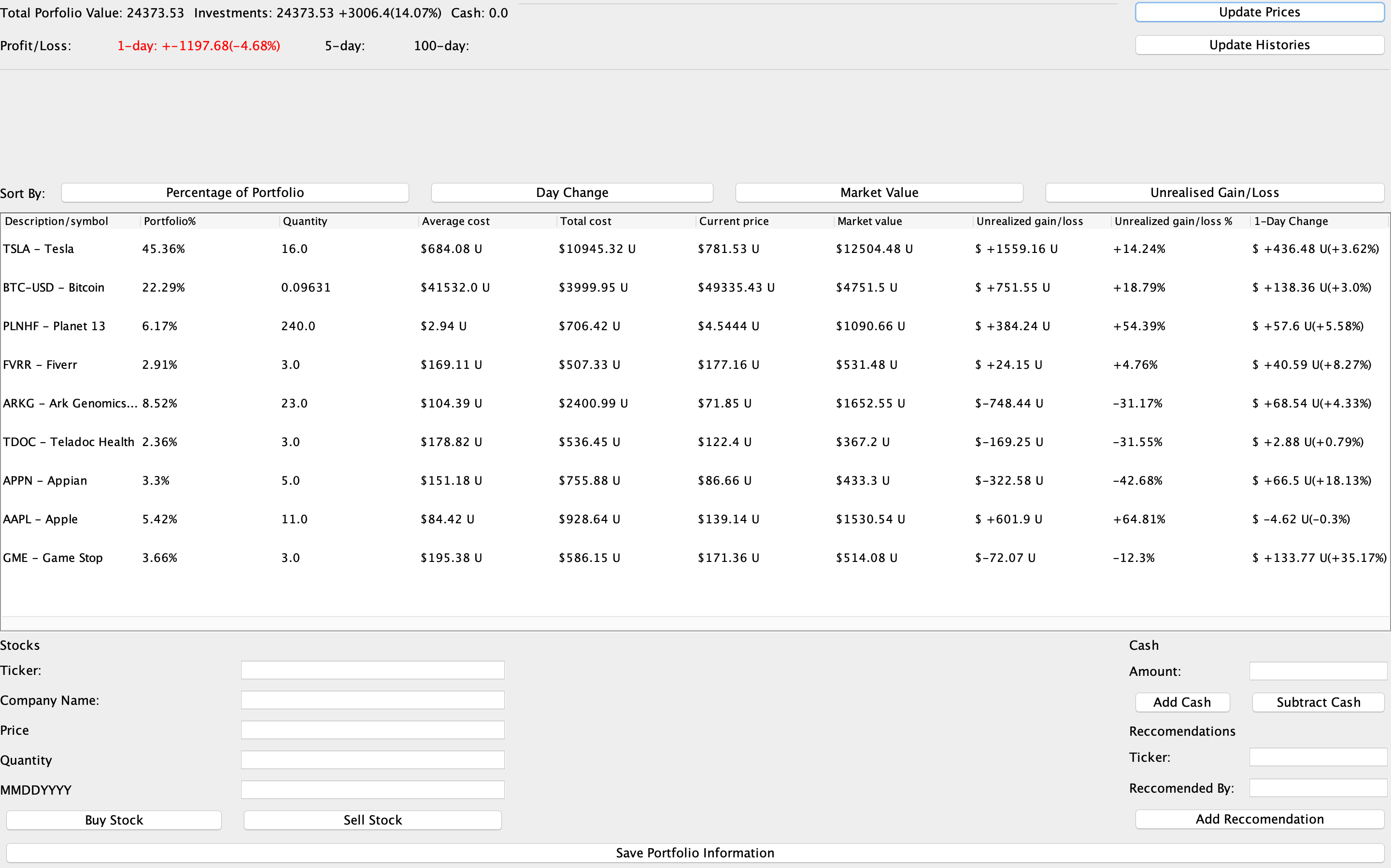Click the Add Reccomendation button

1259,819
